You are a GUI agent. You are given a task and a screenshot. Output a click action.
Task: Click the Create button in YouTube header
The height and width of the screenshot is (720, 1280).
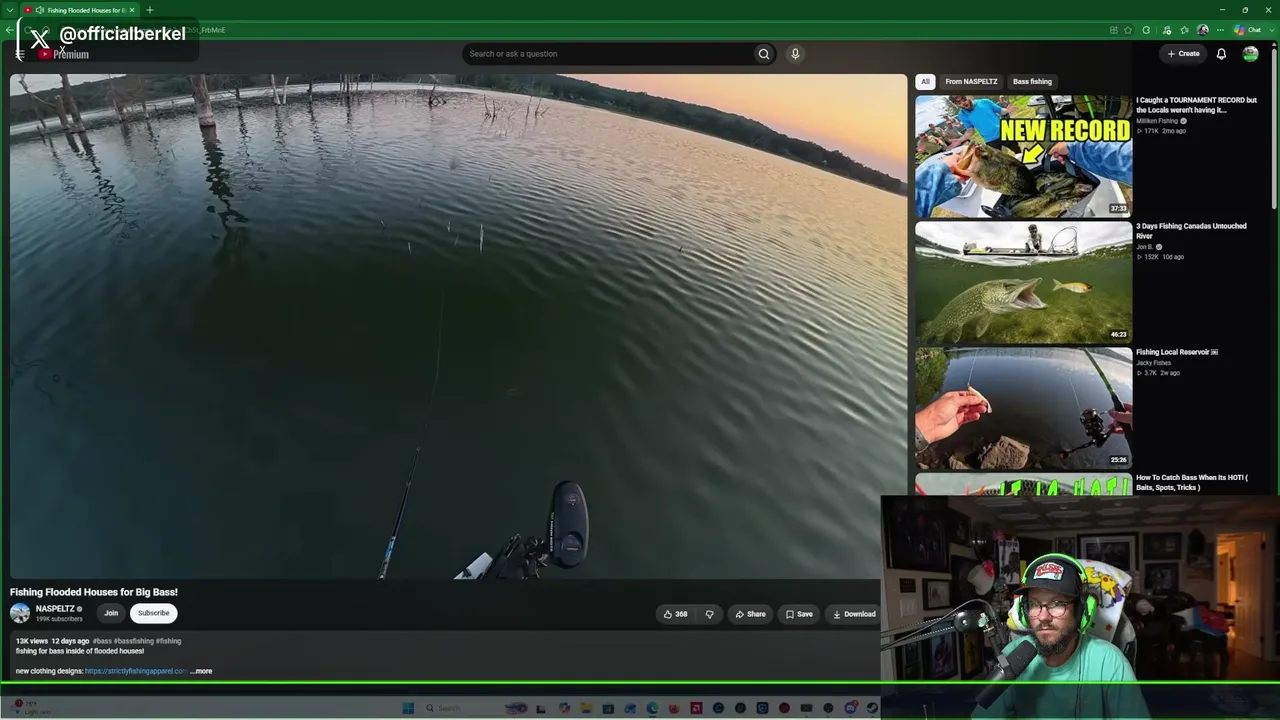click(x=1183, y=54)
